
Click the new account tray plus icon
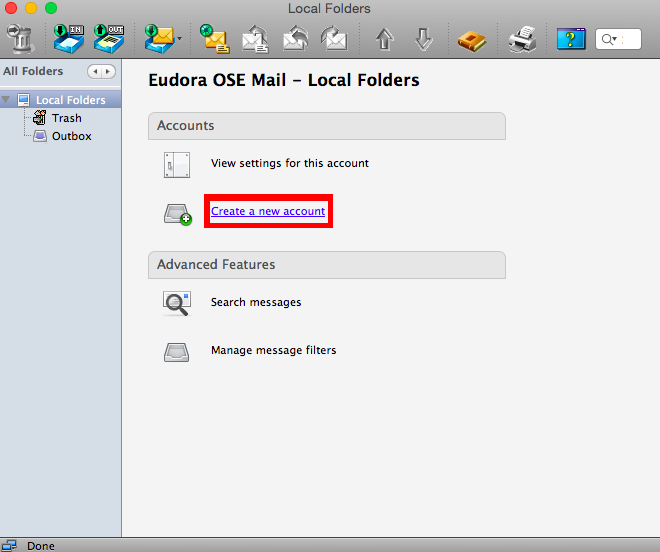tap(178, 214)
